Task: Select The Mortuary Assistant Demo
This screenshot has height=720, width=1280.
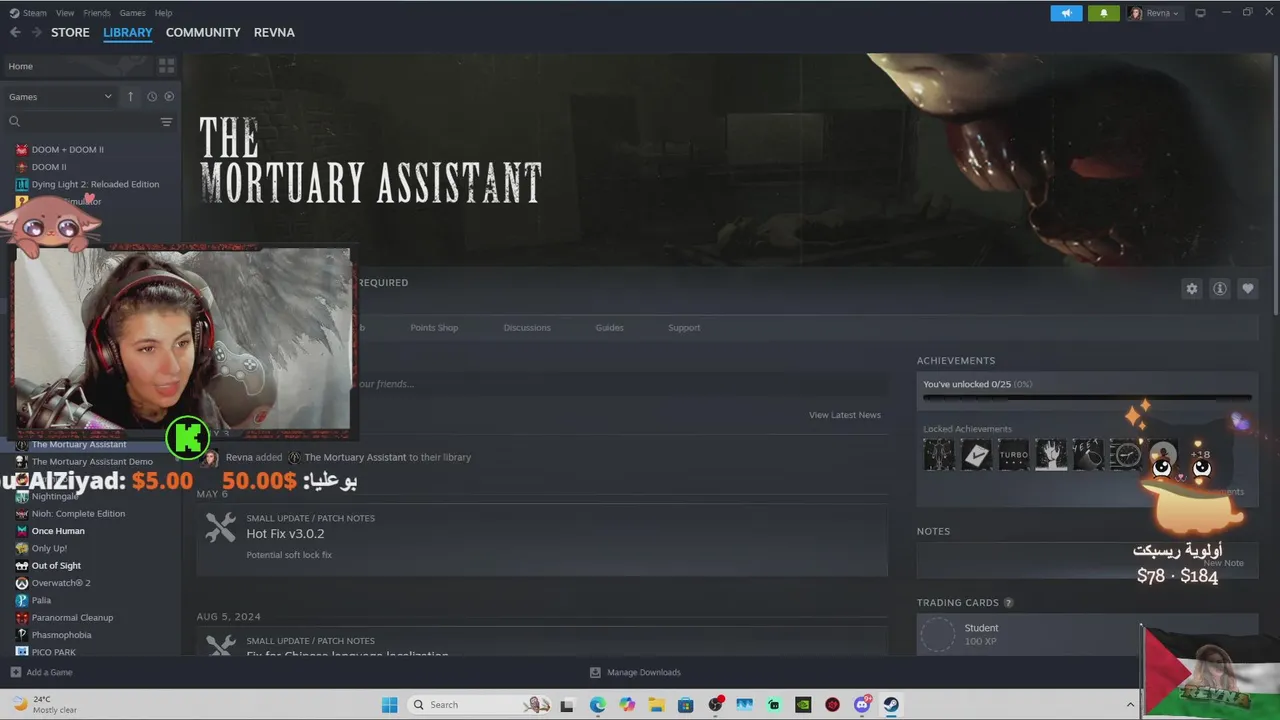Action: (92, 462)
